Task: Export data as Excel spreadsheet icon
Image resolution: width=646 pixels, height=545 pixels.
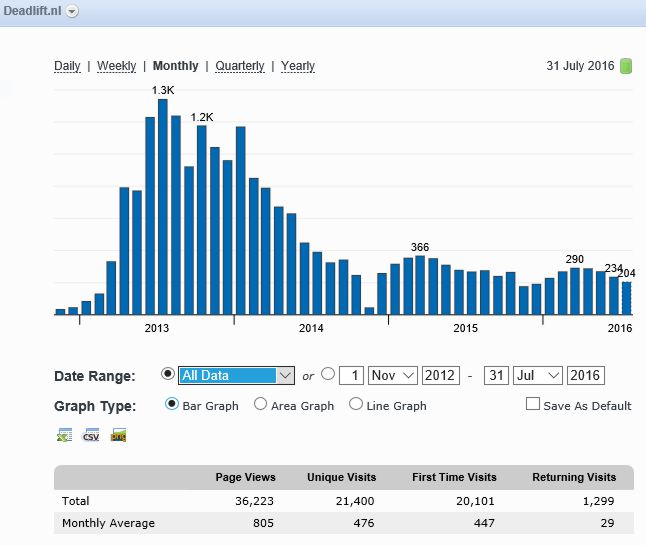Action: click(65, 435)
